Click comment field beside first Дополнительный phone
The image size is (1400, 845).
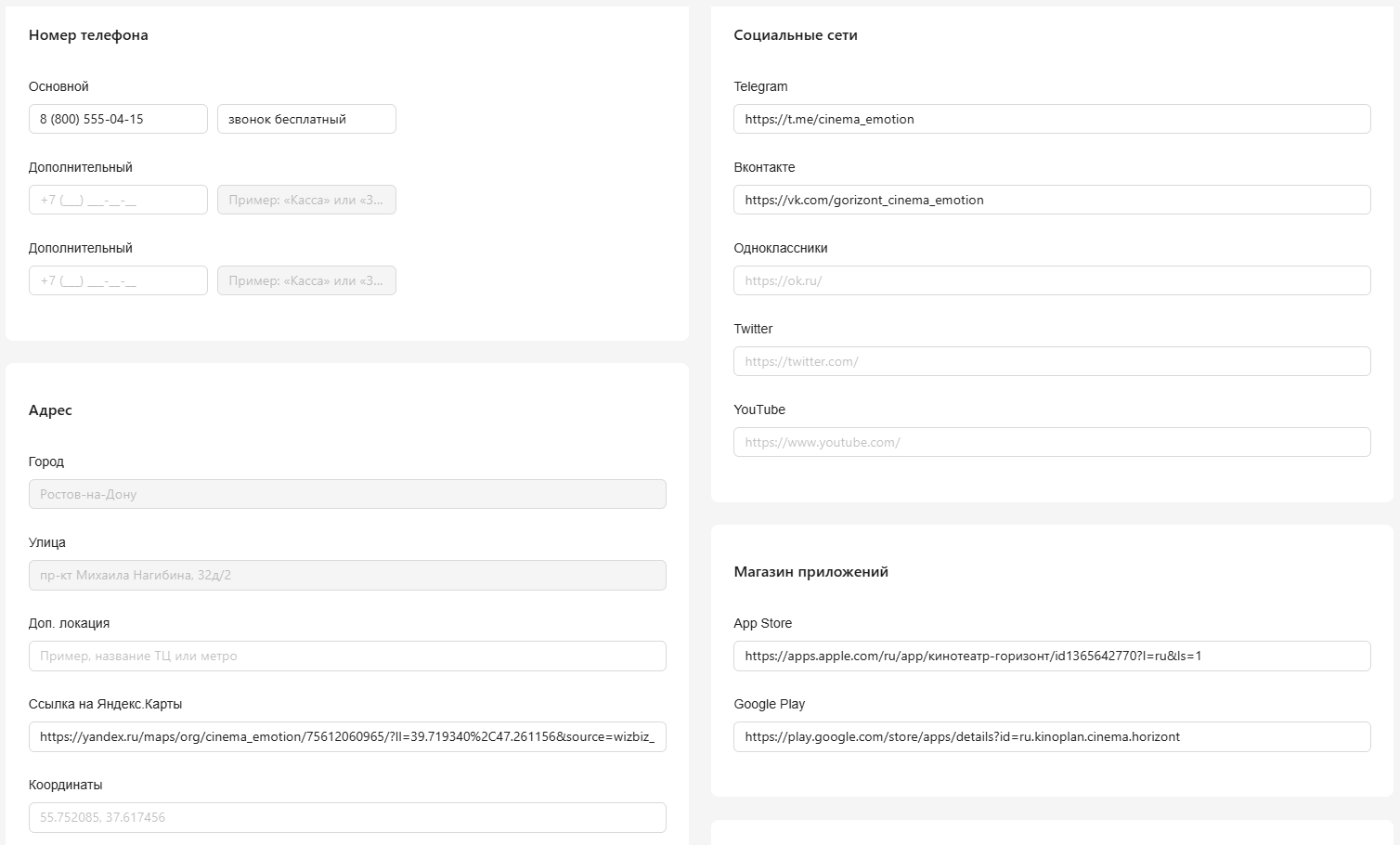click(x=306, y=200)
